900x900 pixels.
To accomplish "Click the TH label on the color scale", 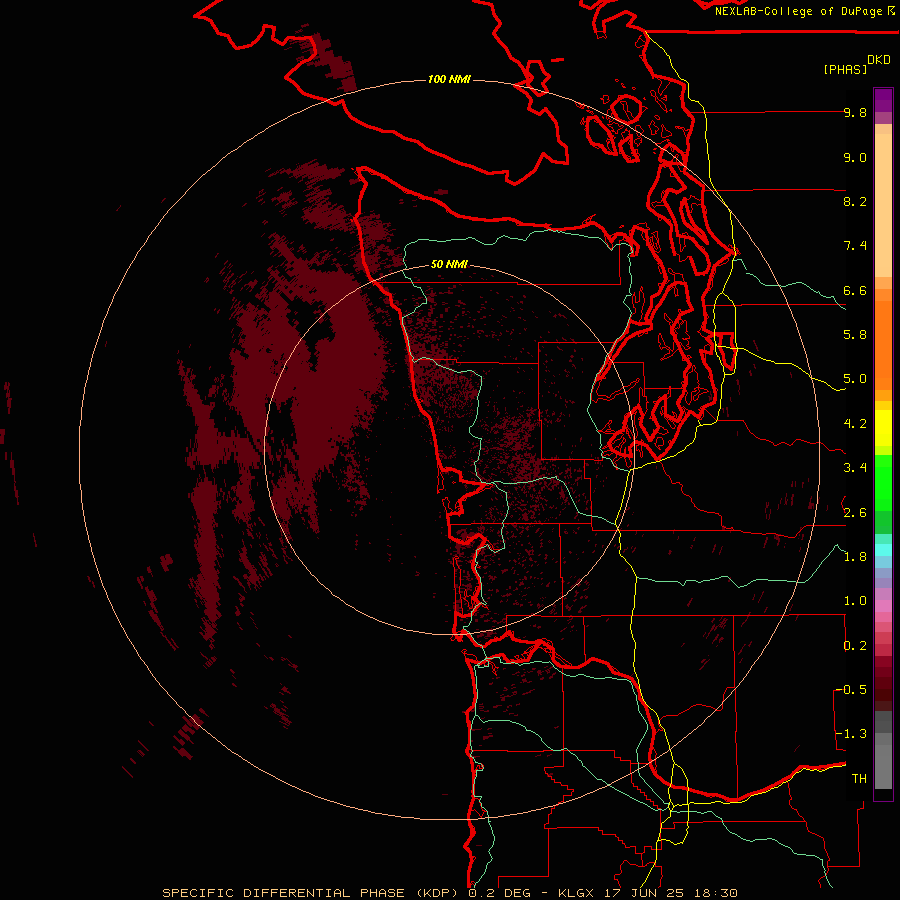I will [859, 778].
